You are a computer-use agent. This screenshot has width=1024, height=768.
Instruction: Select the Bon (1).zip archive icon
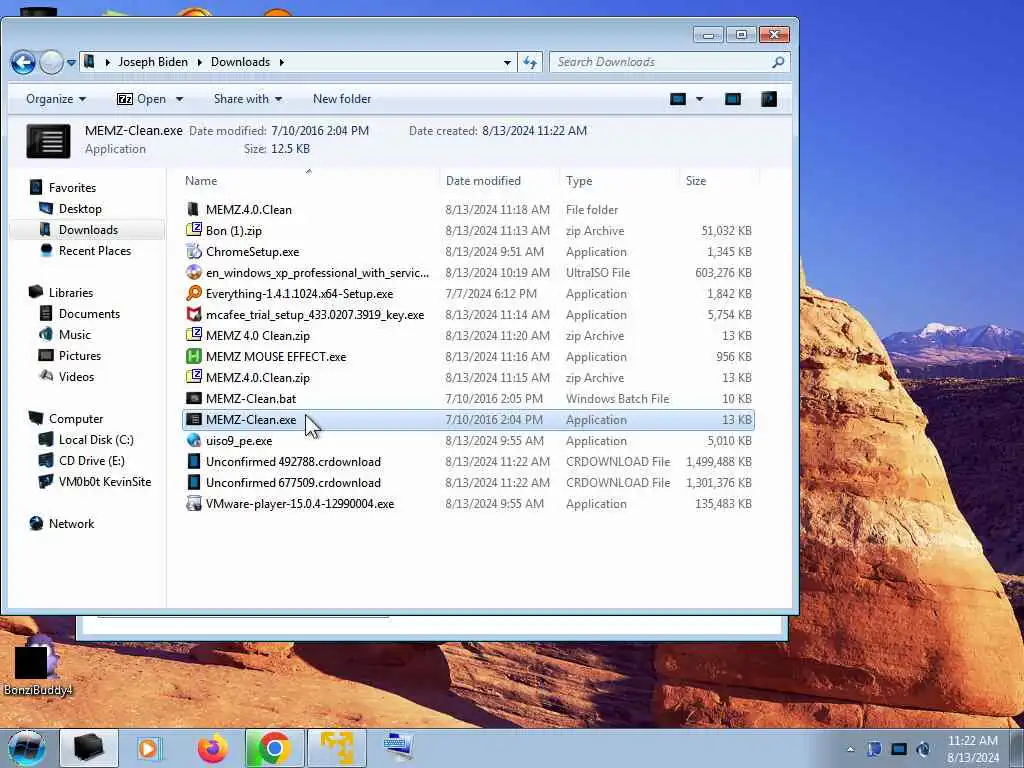coord(193,231)
